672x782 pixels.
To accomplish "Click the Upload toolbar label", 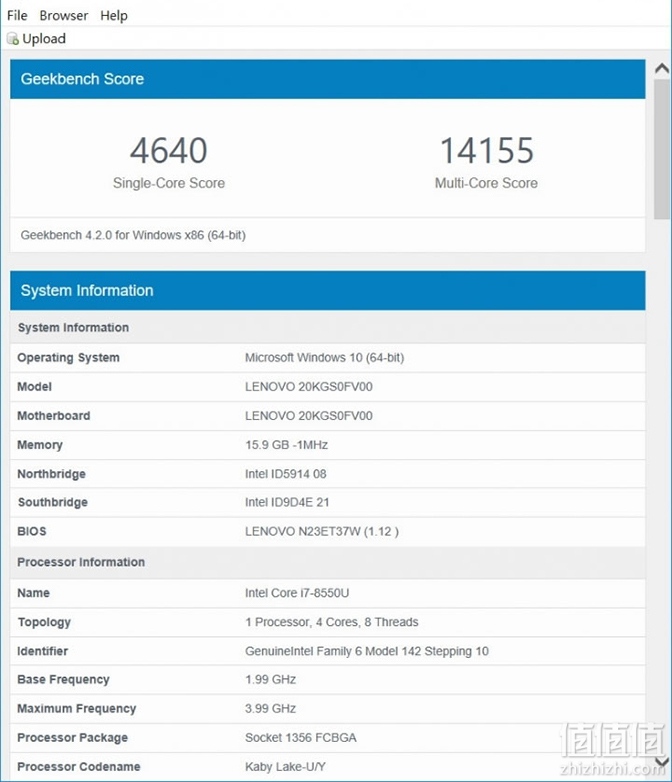I will pos(44,39).
